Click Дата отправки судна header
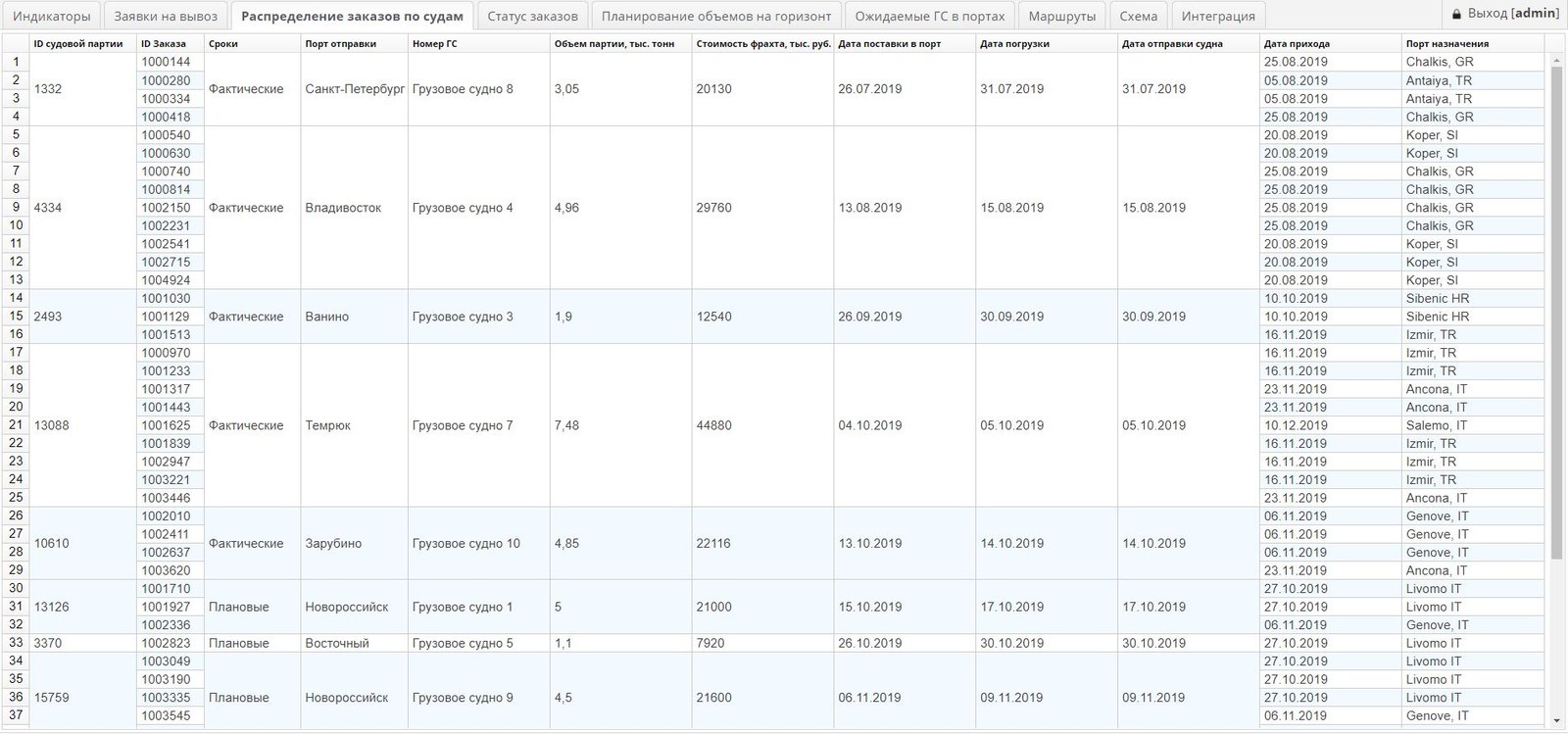 (1189, 43)
